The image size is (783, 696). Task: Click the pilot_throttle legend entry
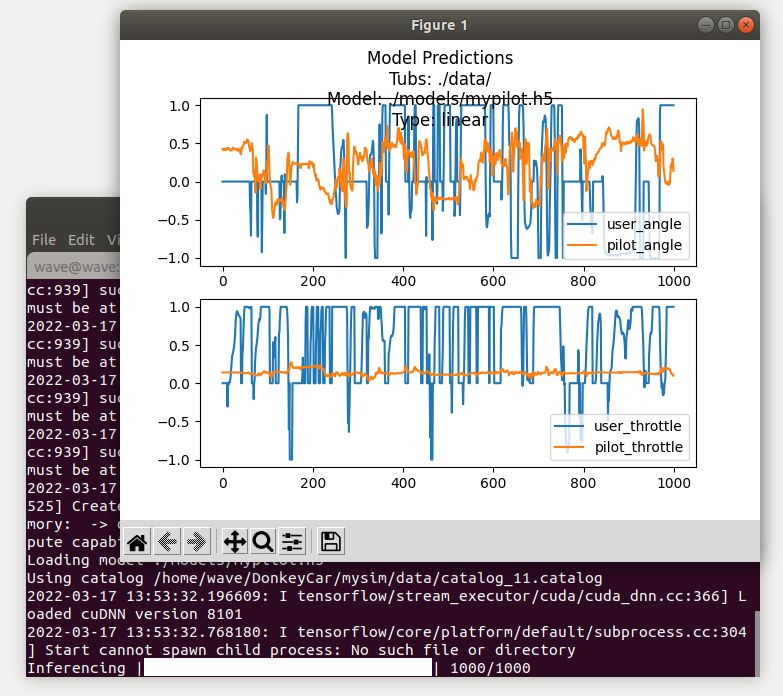[619, 447]
